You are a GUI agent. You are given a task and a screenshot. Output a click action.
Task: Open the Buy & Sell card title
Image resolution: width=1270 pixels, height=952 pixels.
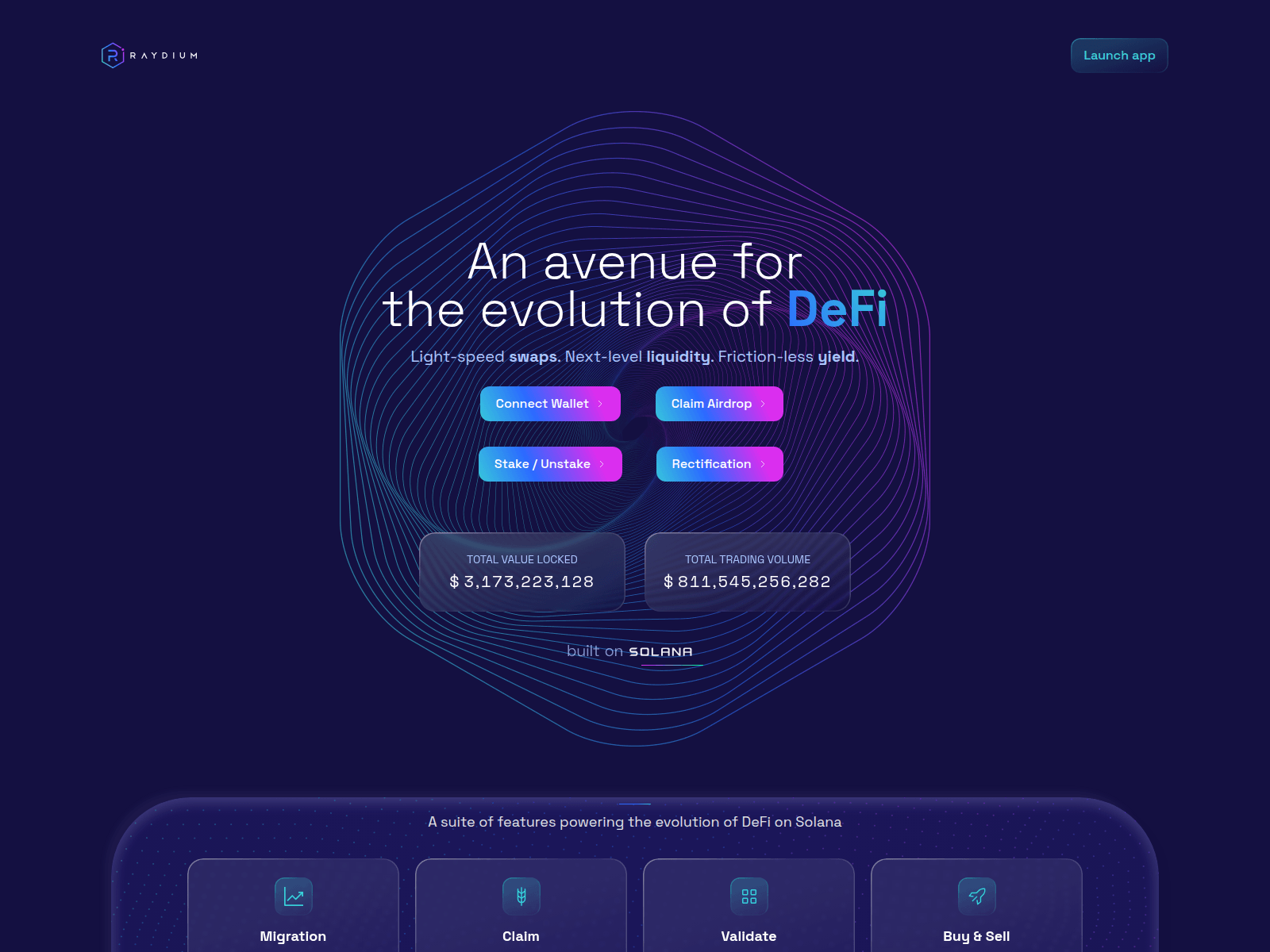pos(976,936)
